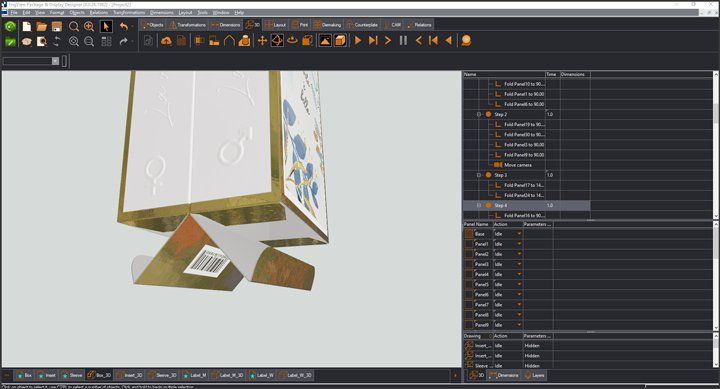Image resolution: width=720 pixels, height=389 pixels.
Task: Switch to the Diemaking toolbar tab
Action: 327,25
